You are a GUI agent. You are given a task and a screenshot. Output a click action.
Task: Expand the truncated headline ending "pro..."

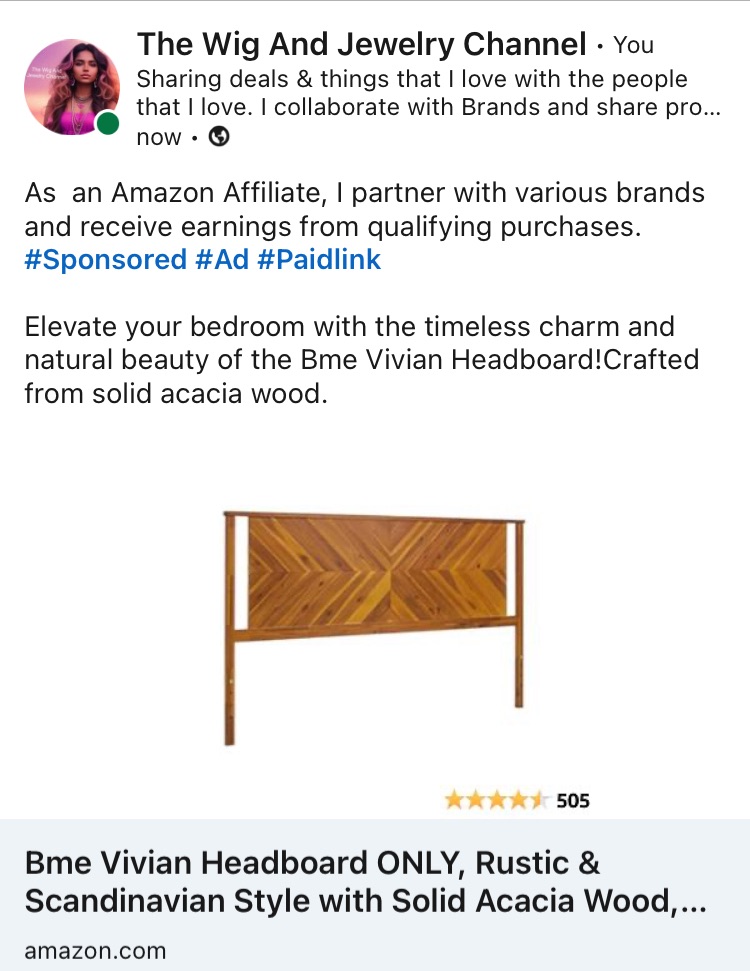tap(710, 107)
